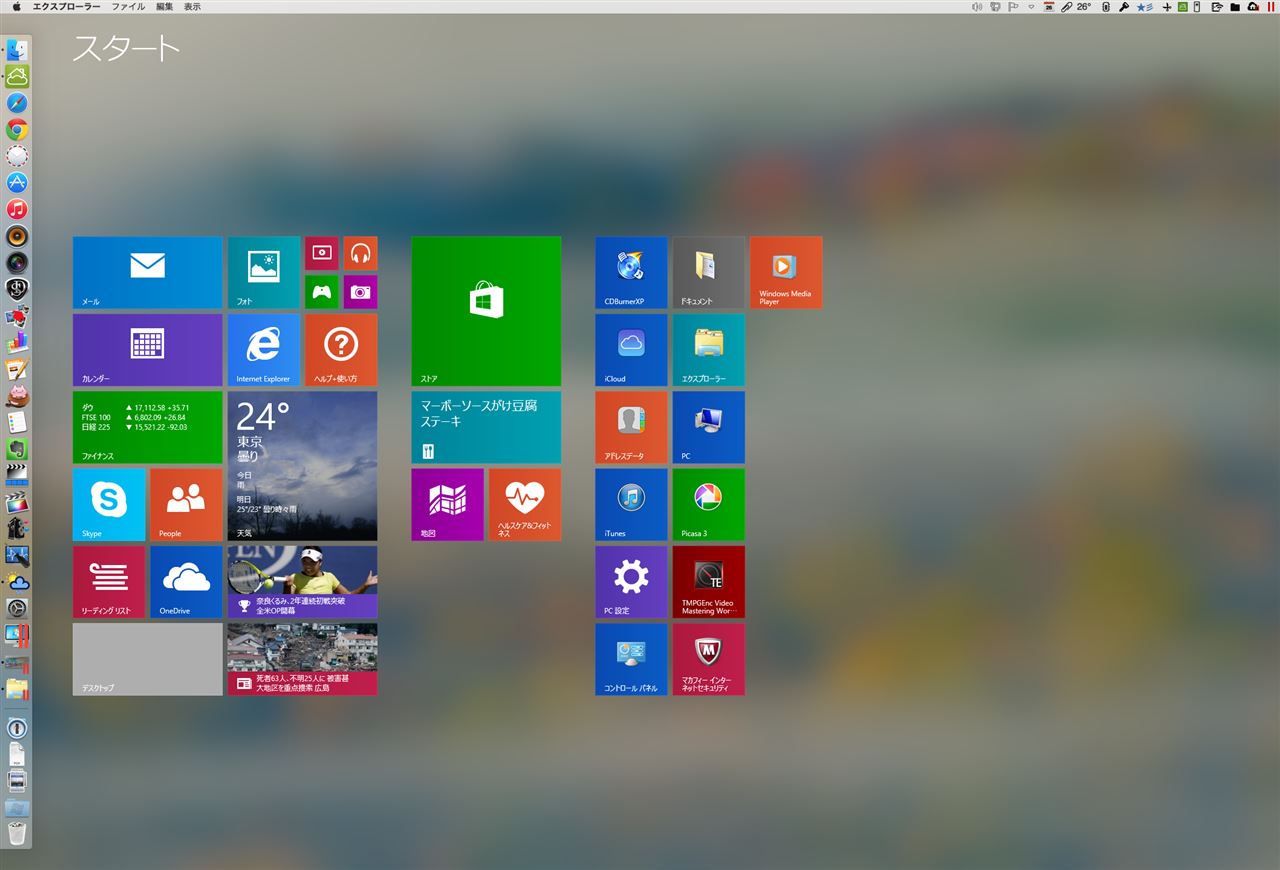Launch McAfee Internet Security tile
This screenshot has width=1280, height=870.
click(x=709, y=659)
